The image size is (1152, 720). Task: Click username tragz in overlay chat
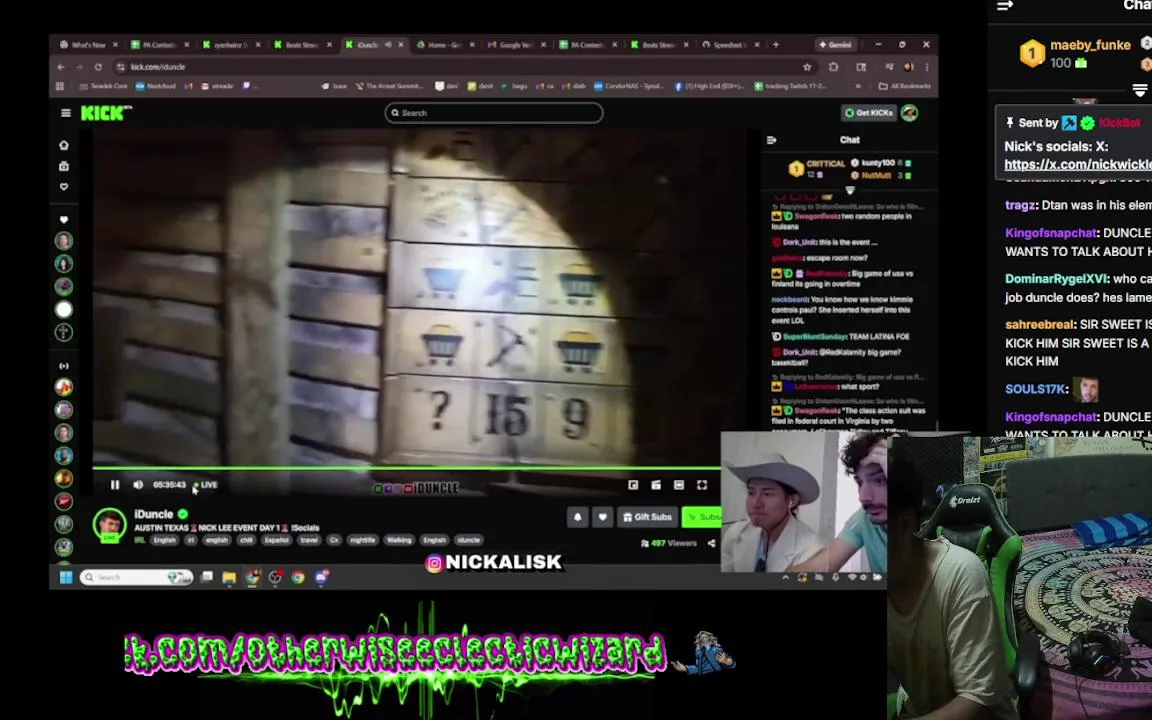1020,205
